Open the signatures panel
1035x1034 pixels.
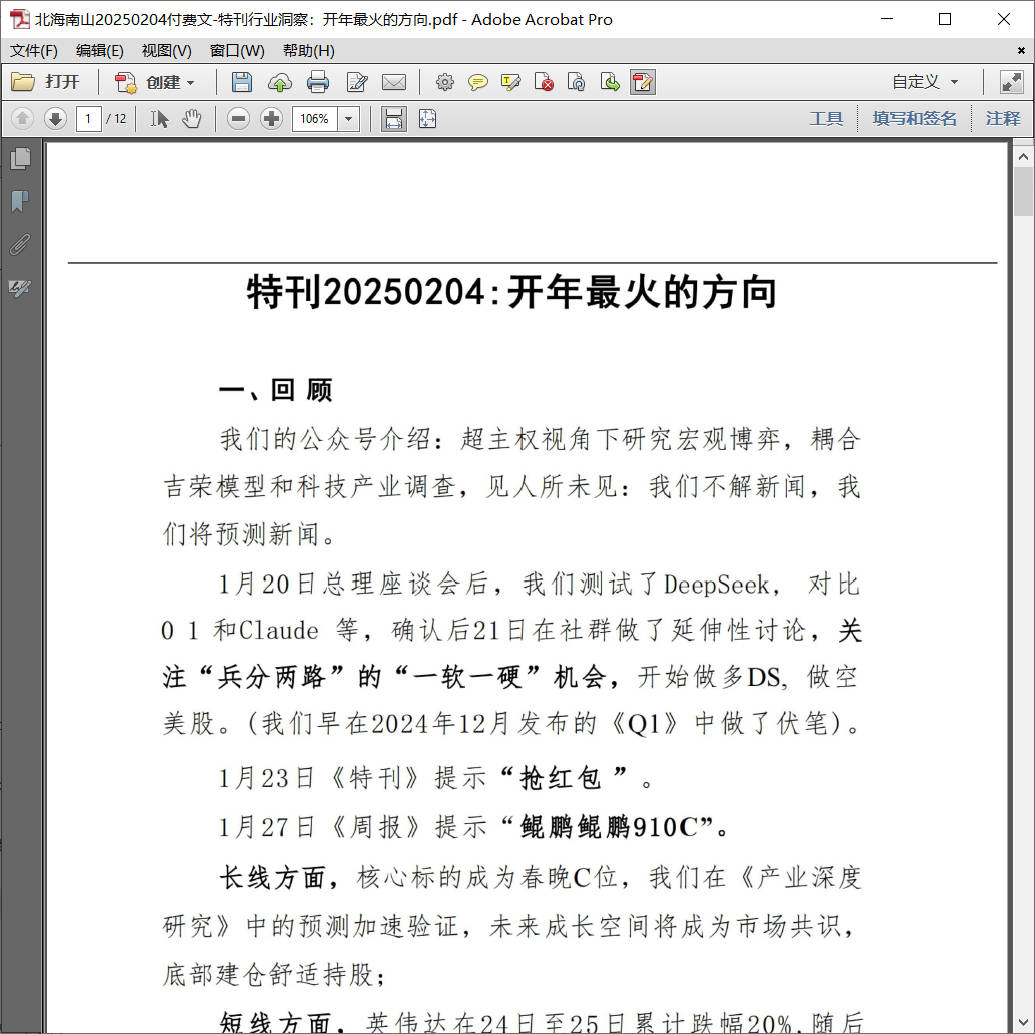20,288
